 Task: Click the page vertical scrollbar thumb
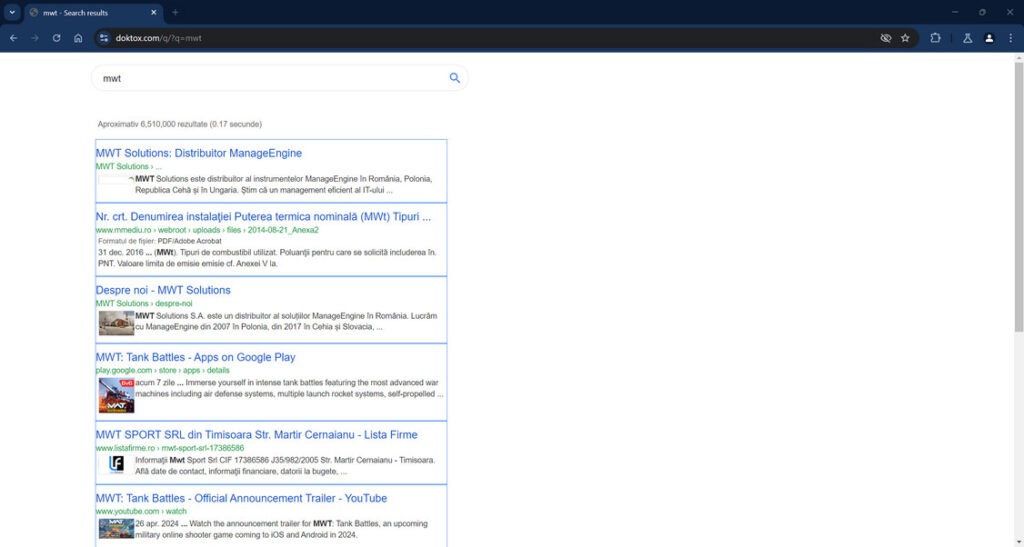click(1018, 196)
